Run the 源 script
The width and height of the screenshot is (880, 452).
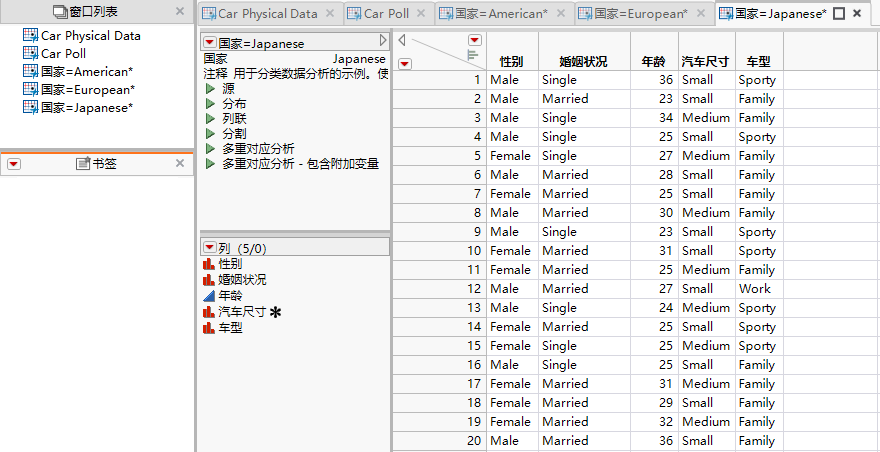click(x=210, y=89)
